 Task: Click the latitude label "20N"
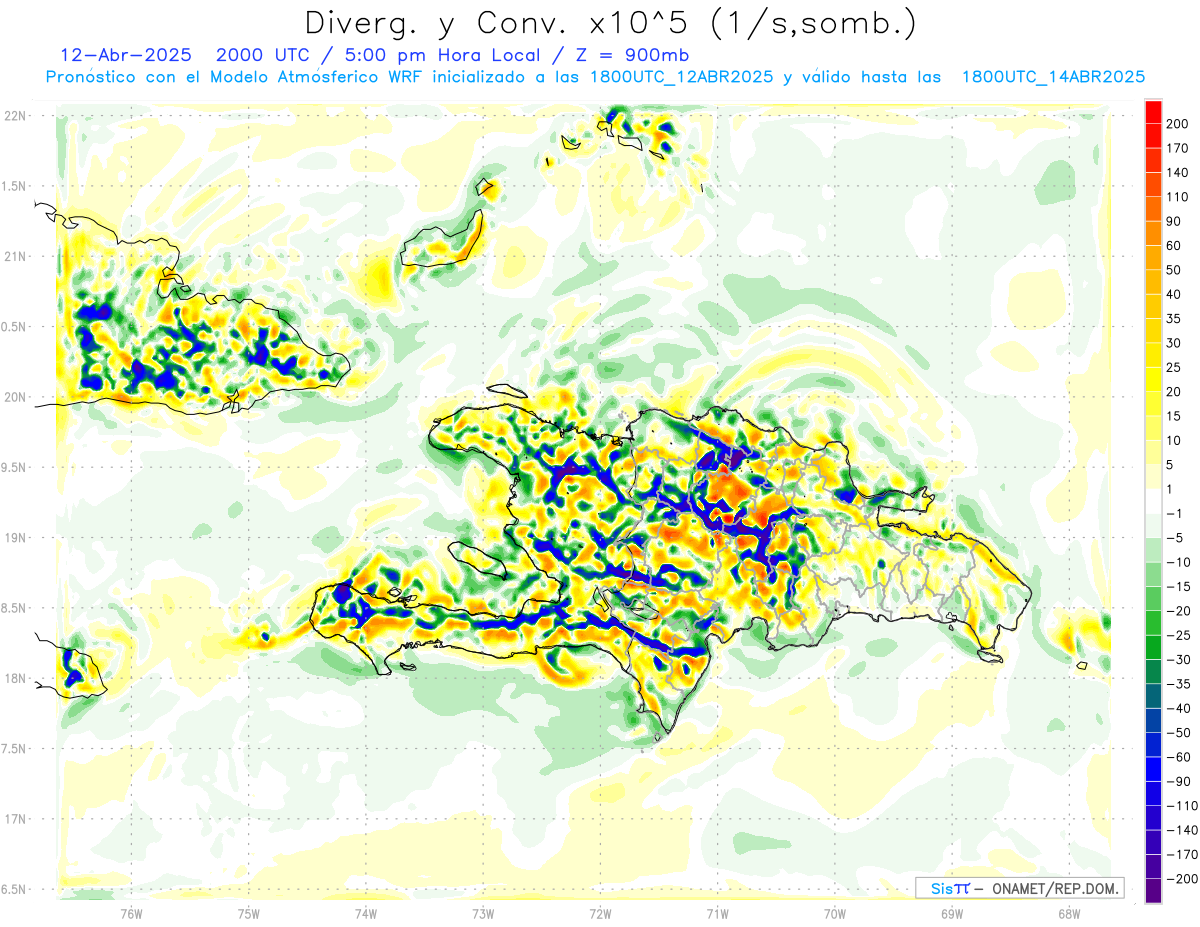pyautogui.click(x=15, y=397)
